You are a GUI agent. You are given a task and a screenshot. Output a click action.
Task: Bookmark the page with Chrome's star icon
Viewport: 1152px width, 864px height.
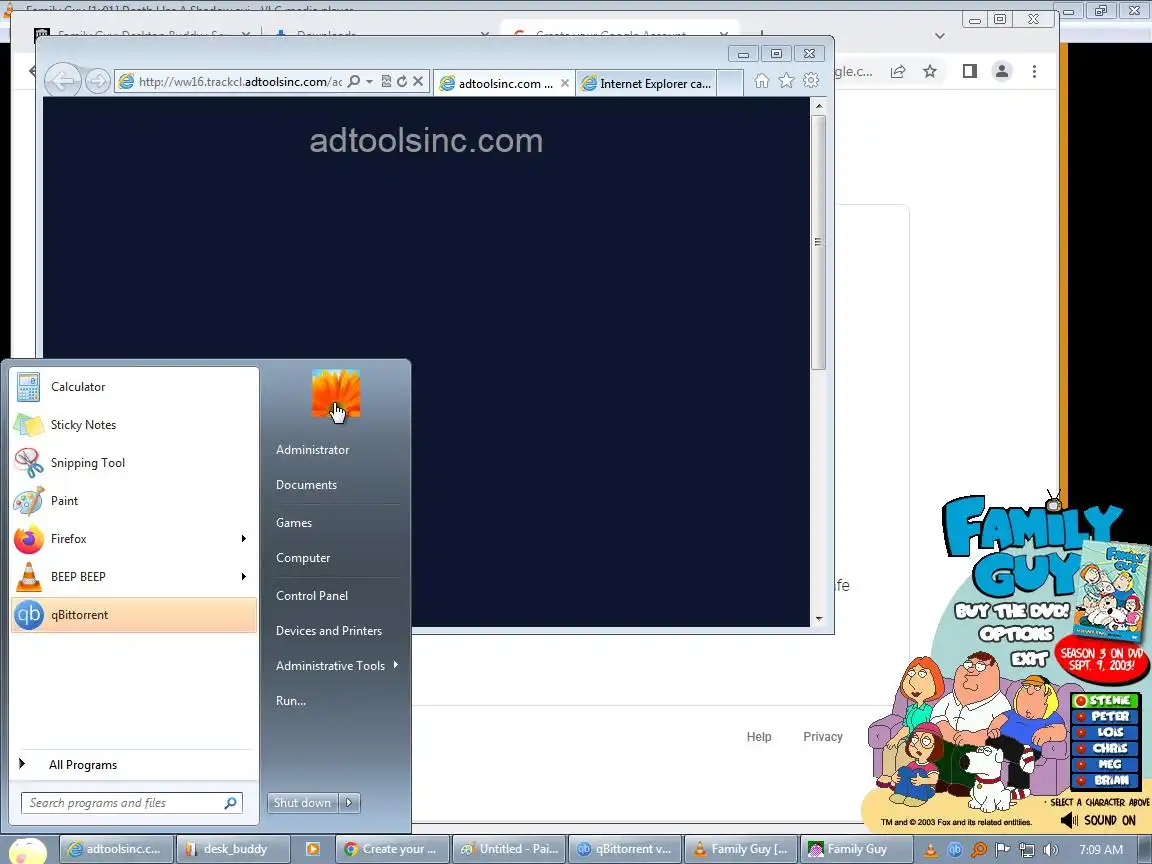(x=930, y=71)
